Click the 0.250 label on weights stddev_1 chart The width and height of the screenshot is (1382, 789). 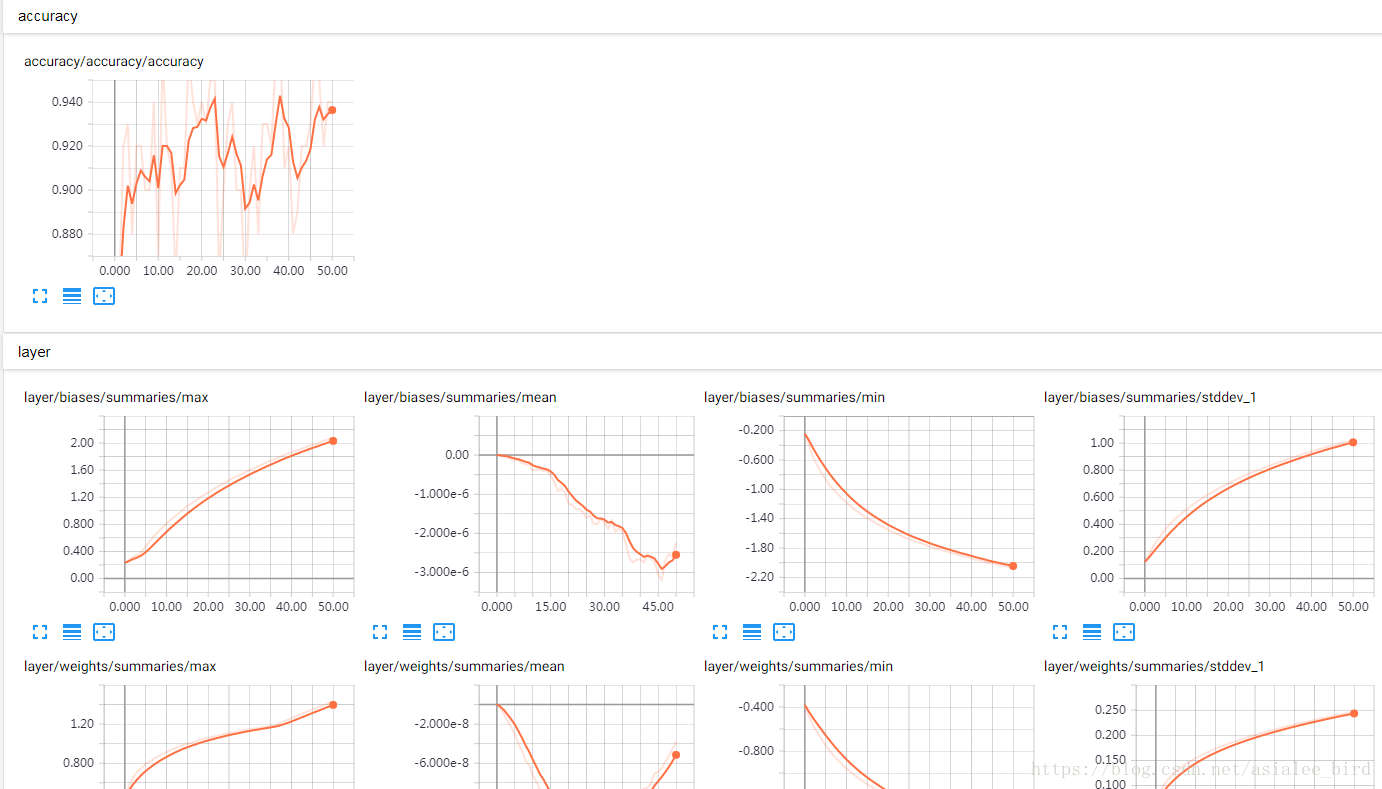[x=1108, y=710]
